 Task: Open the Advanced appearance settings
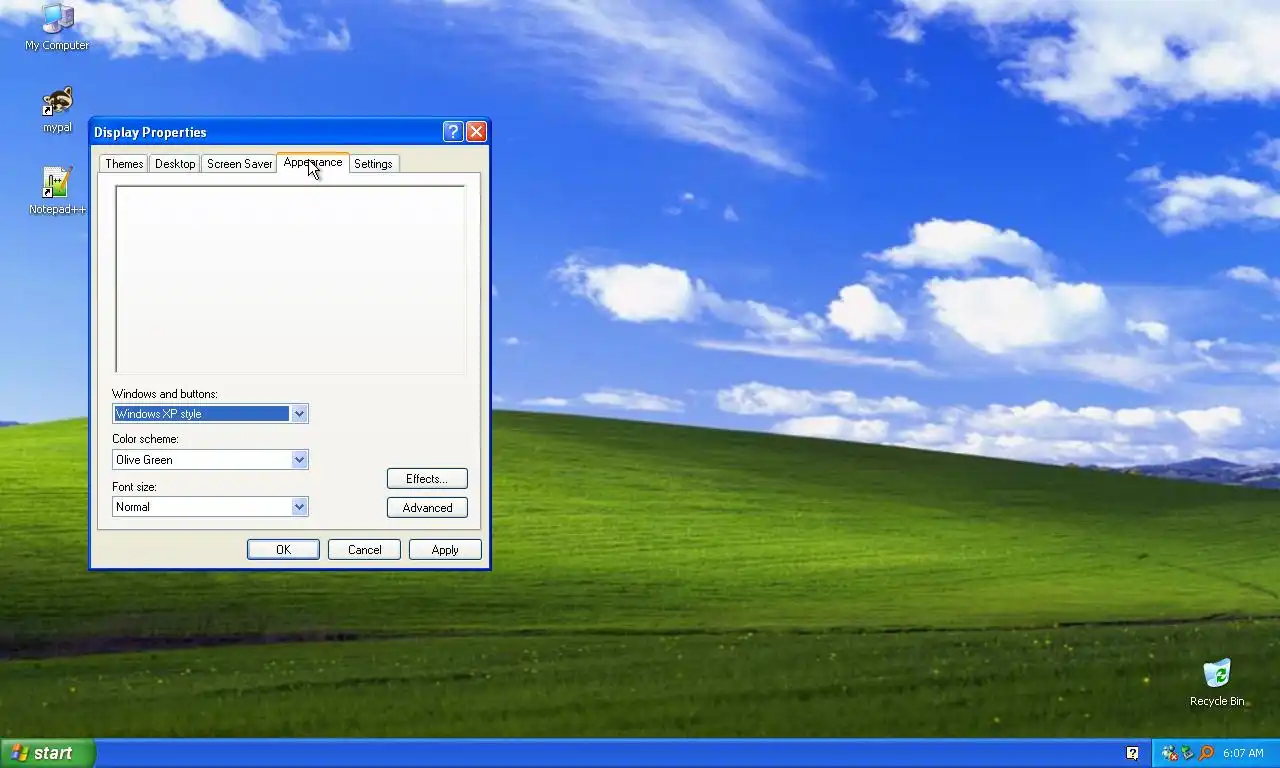pyautogui.click(x=427, y=508)
